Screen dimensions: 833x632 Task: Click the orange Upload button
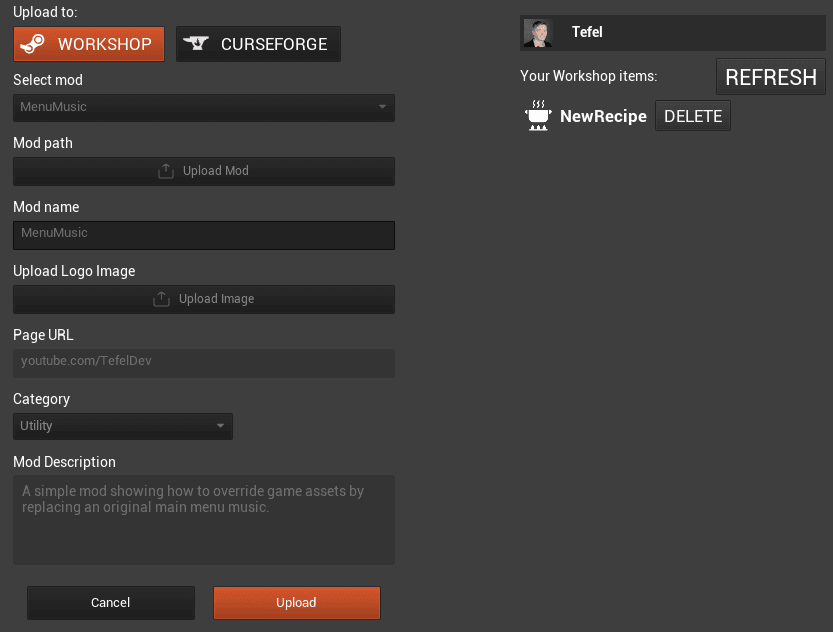pos(296,603)
